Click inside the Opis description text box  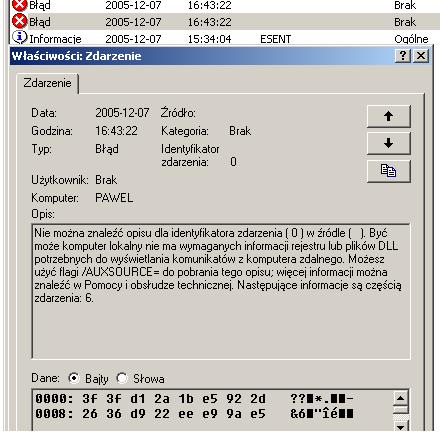[x=221, y=291]
